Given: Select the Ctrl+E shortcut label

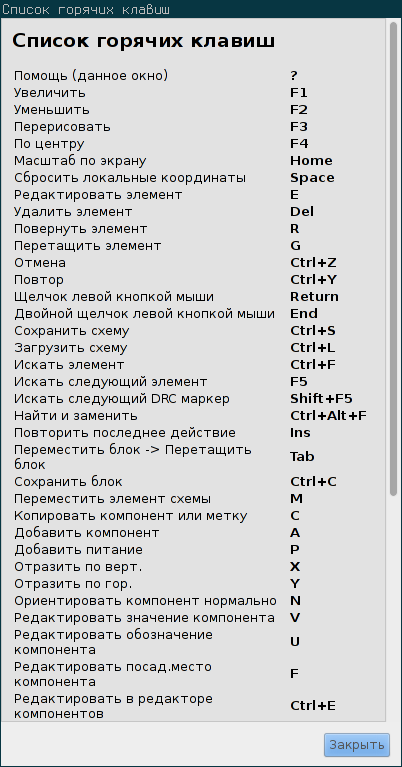Looking at the screenshot, I should pyautogui.click(x=313, y=706).
